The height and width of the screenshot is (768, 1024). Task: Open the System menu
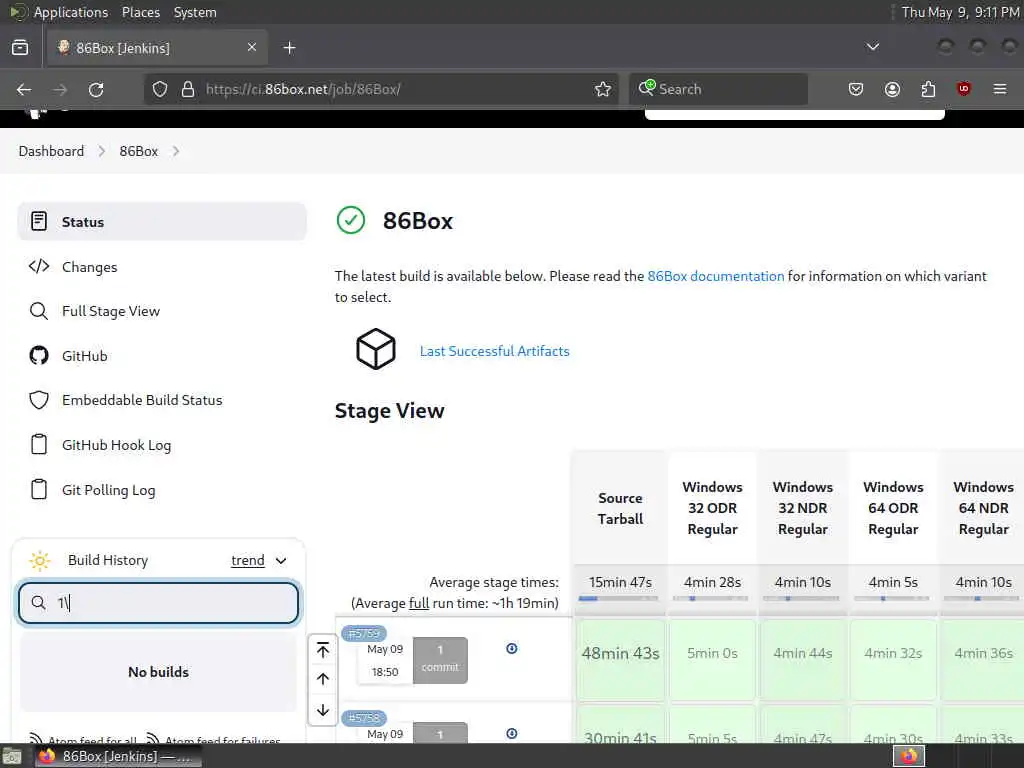coord(195,12)
